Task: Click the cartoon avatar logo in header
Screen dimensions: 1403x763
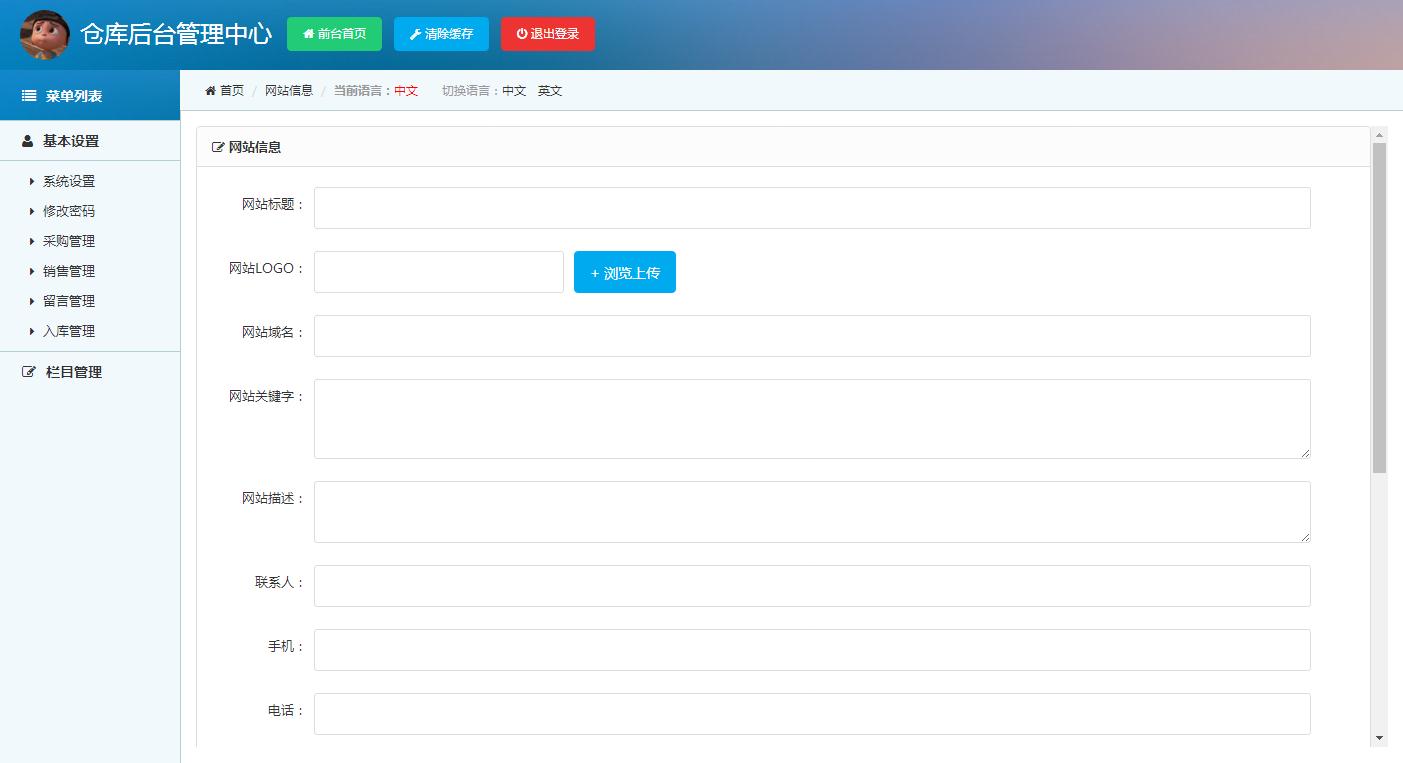Action: click(x=45, y=34)
